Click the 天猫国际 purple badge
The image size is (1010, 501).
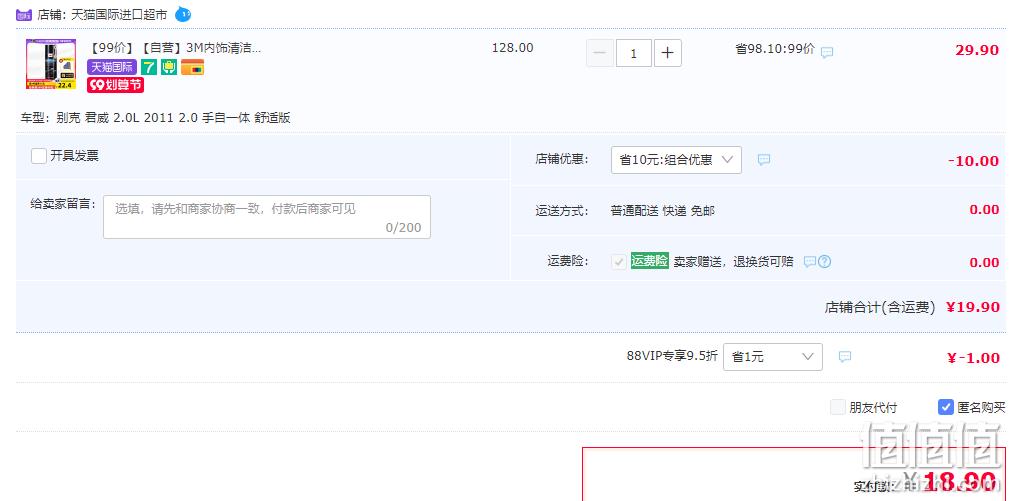[x=112, y=66]
